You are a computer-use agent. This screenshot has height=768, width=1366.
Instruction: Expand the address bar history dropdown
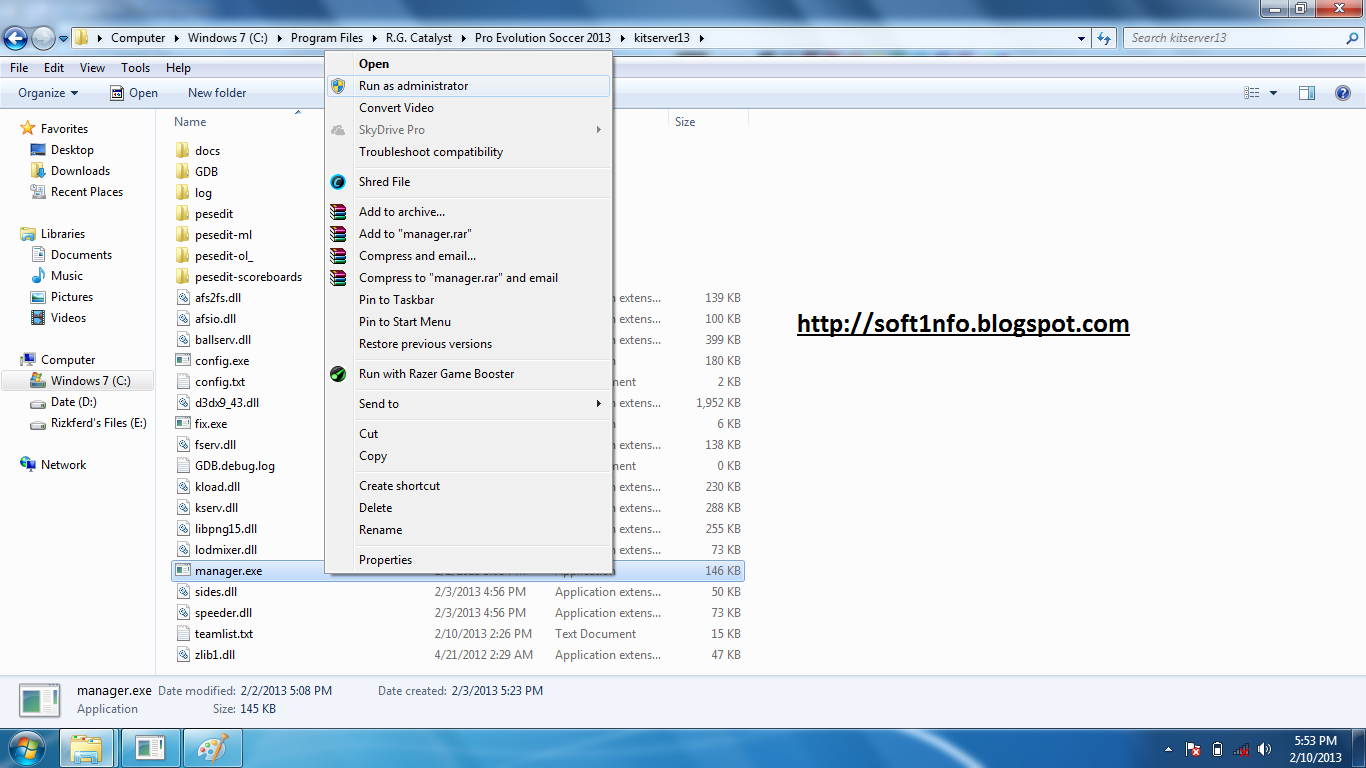pyautogui.click(x=1082, y=38)
